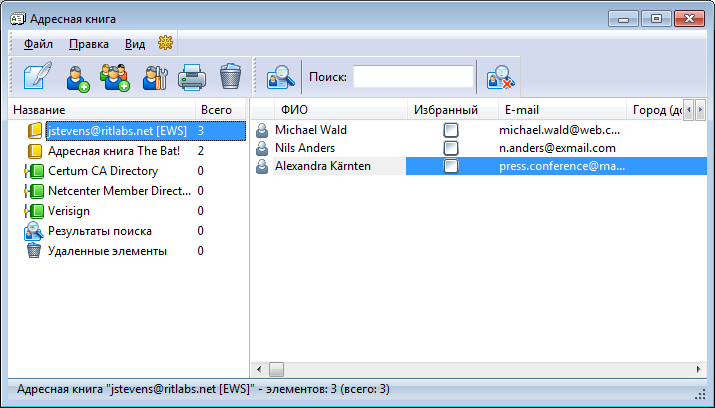Check favorite box for Alexandra Kärnten

(x=451, y=166)
